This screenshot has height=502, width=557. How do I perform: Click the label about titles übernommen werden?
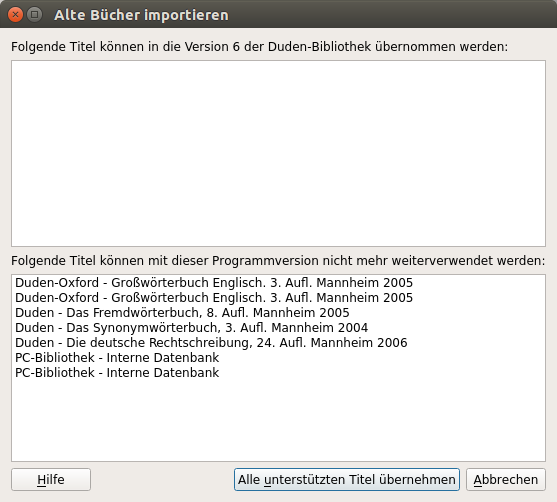259,47
